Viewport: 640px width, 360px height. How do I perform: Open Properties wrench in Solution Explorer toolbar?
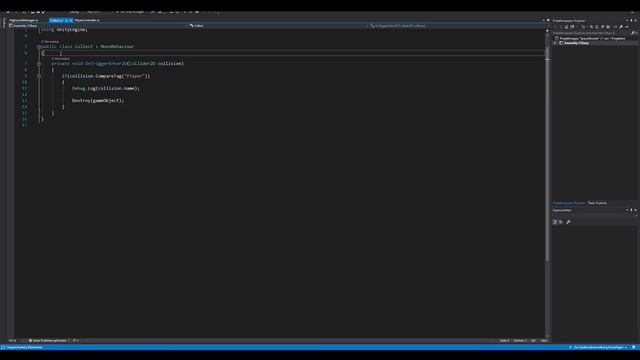click(621, 27)
